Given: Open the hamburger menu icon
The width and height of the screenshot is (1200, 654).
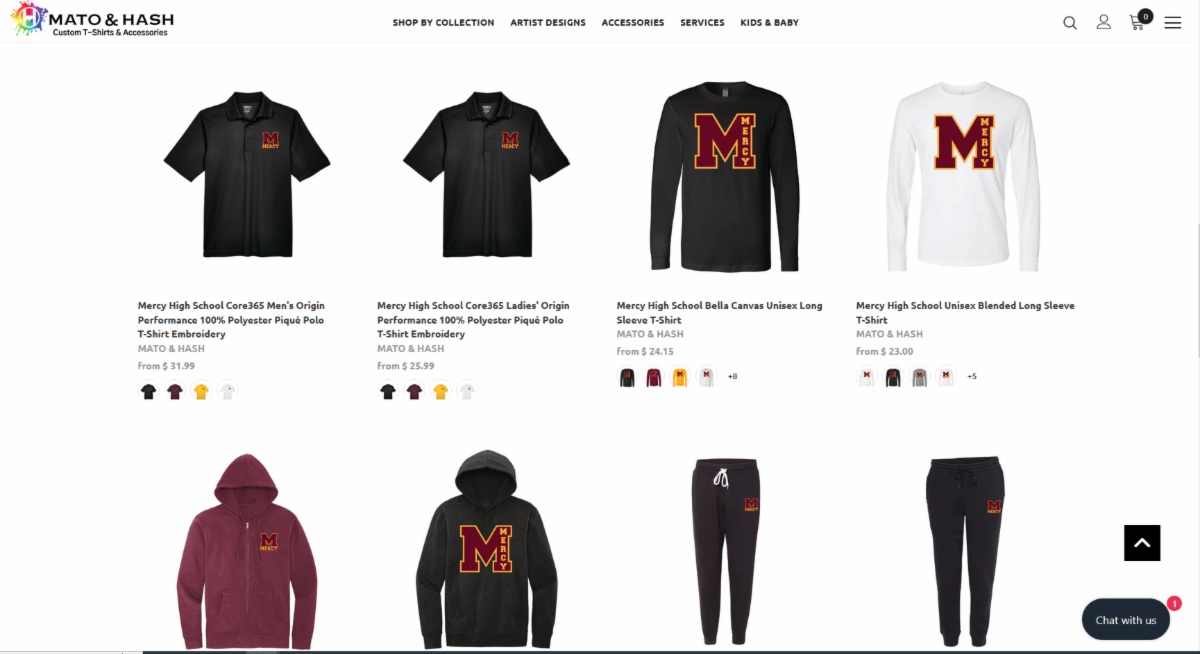Looking at the screenshot, I should pyautogui.click(x=1173, y=22).
